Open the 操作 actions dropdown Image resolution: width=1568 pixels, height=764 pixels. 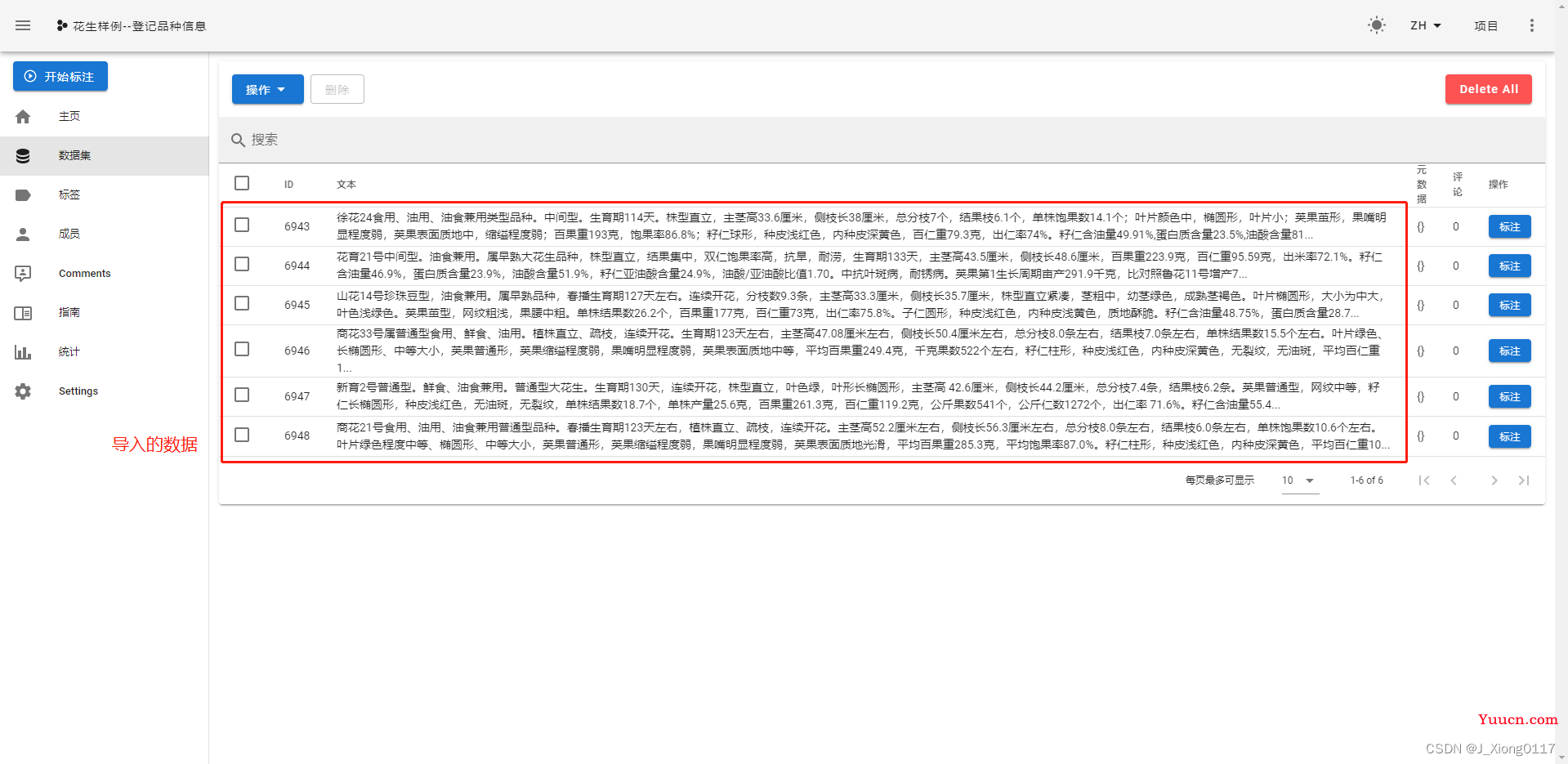267,89
